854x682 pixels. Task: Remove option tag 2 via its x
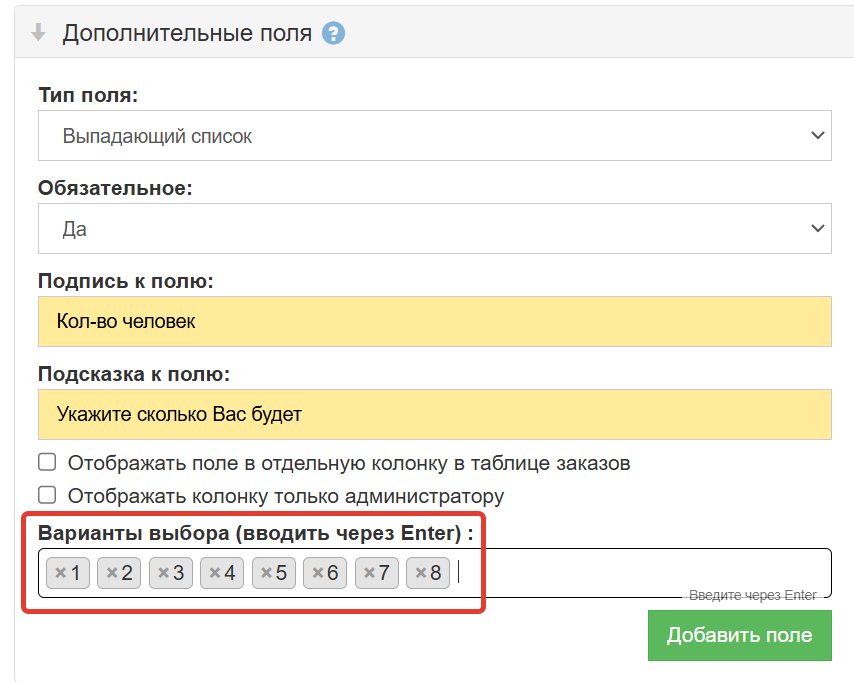112,573
